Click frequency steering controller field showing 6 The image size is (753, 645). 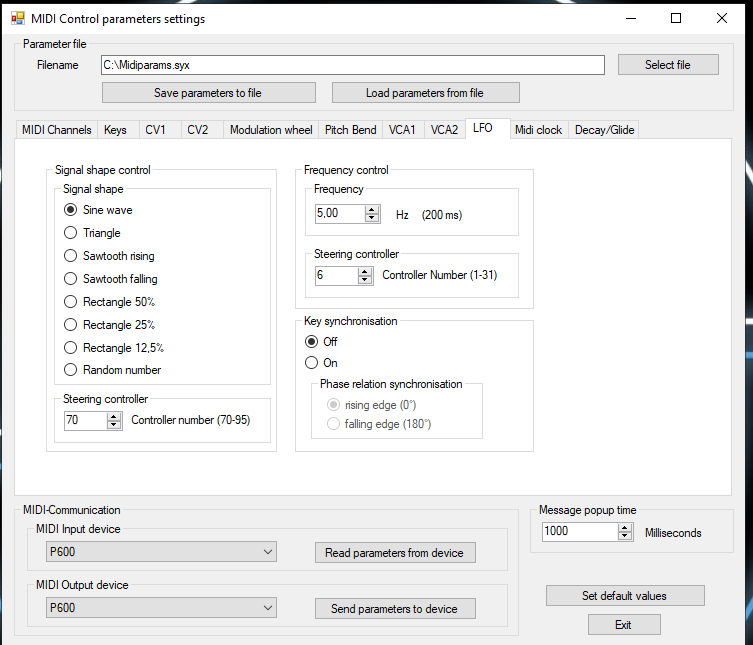point(337,276)
